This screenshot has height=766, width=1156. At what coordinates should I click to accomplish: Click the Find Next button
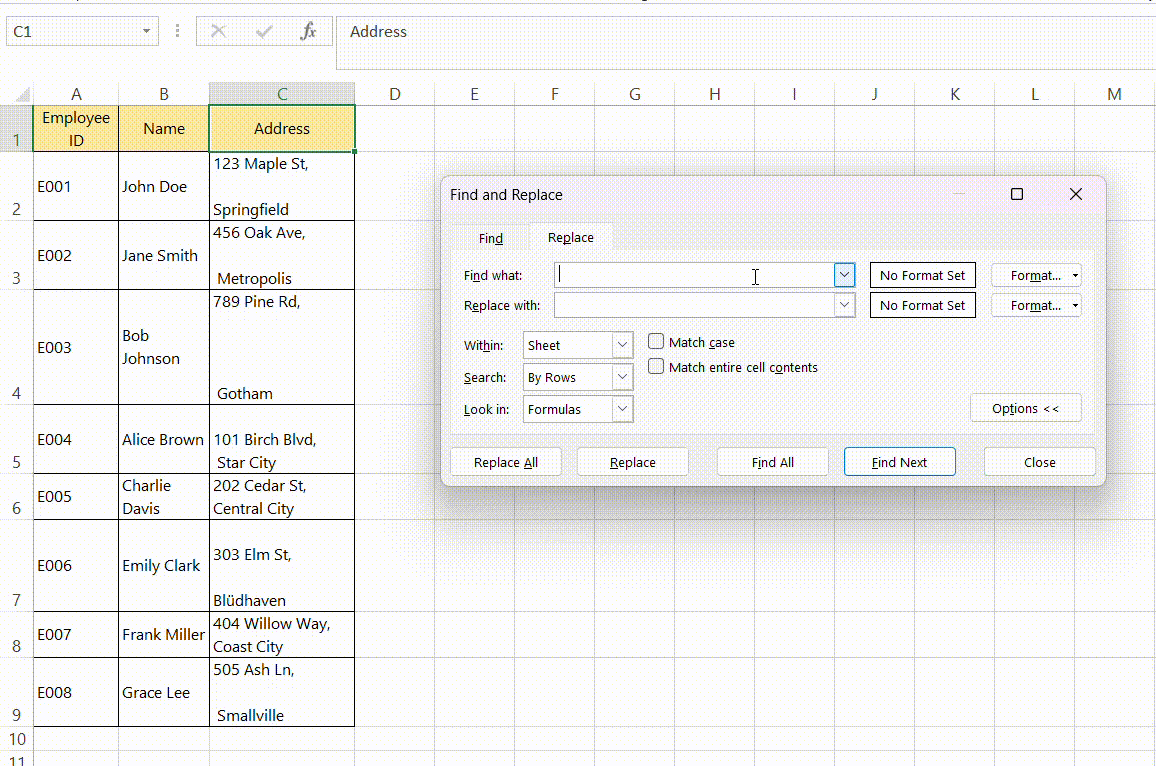(899, 462)
